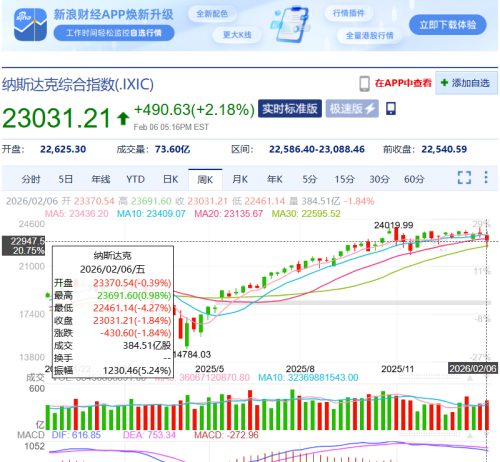Select the 月K chart tab

tap(240, 179)
